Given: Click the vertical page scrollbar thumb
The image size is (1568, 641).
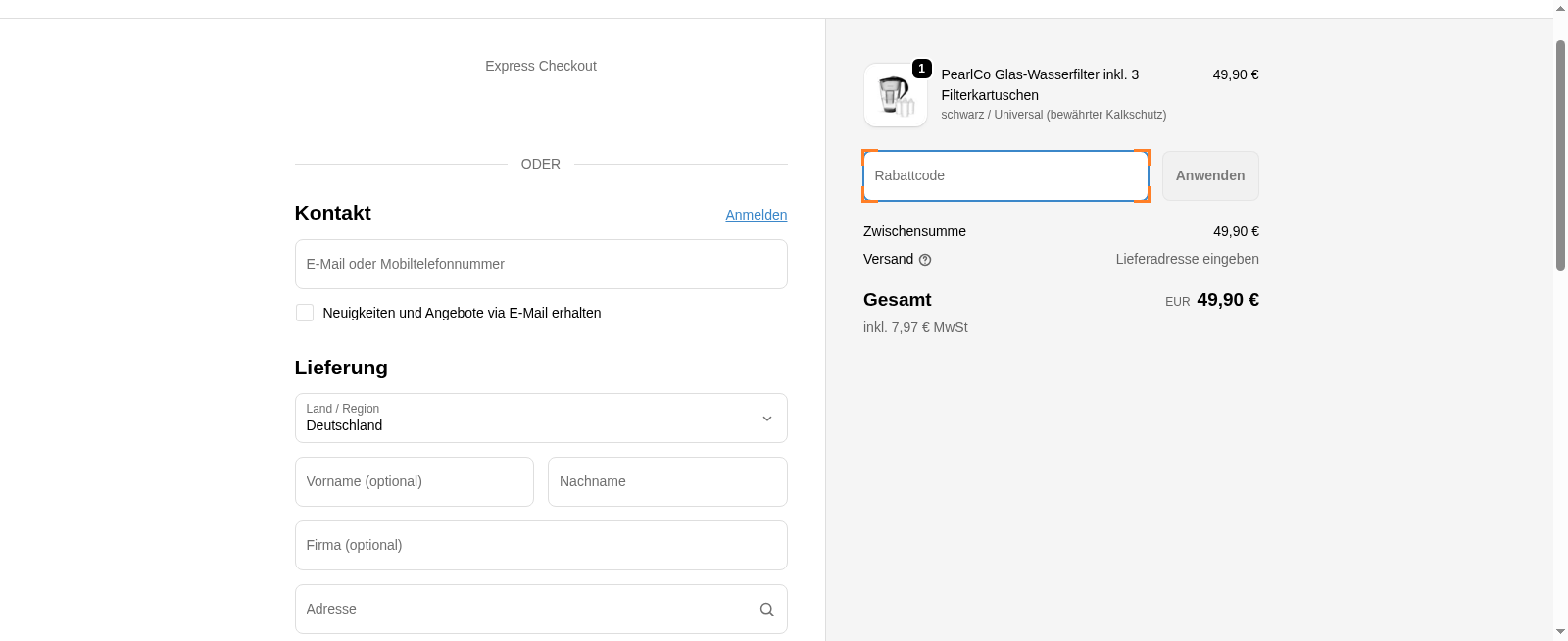Looking at the screenshot, I should [x=1560, y=154].
